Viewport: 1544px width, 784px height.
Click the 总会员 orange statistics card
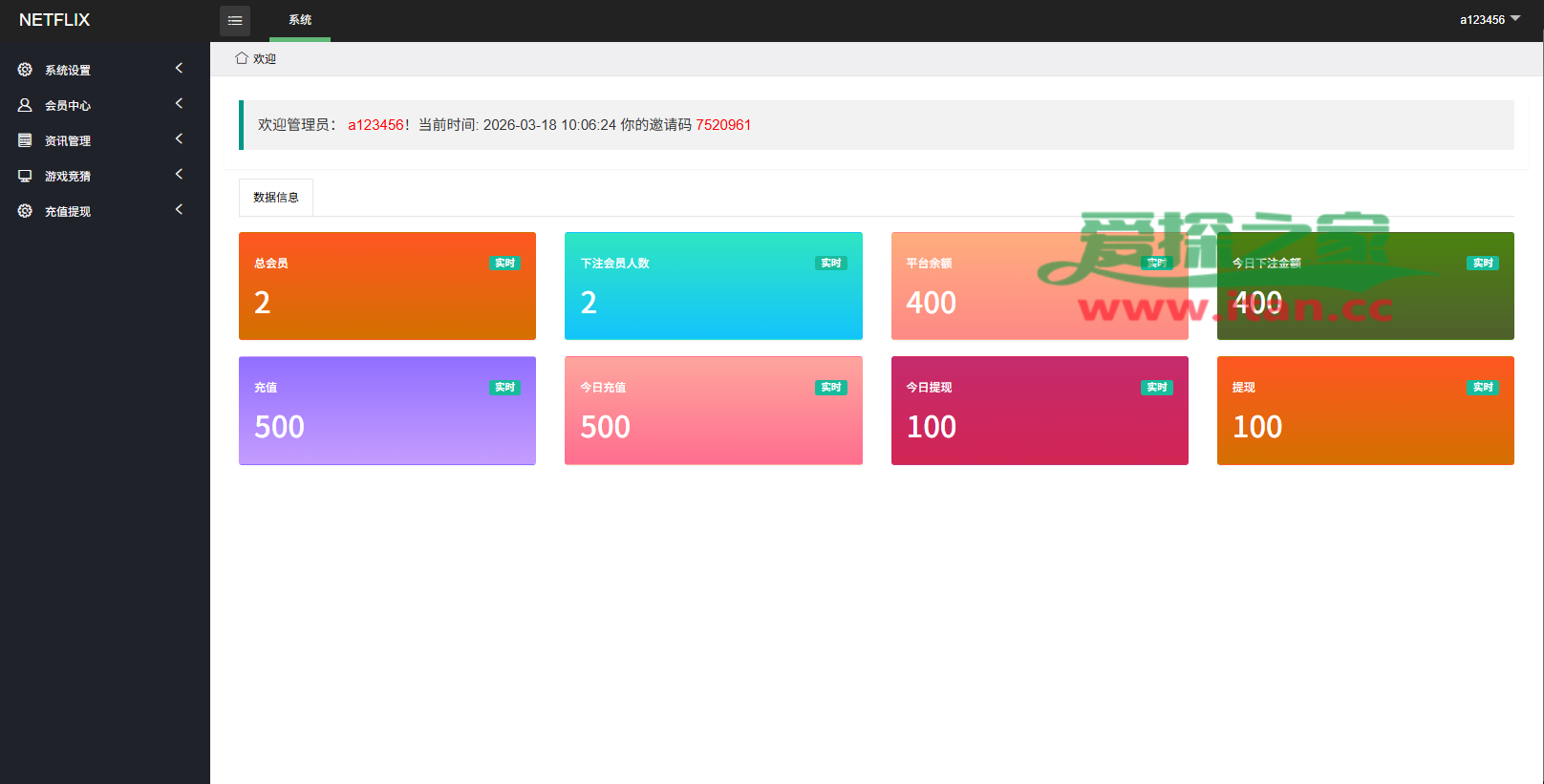[x=387, y=286]
